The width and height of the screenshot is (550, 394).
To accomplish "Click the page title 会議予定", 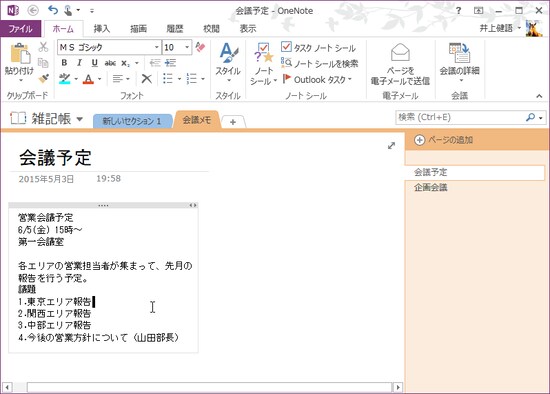I will click(x=55, y=157).
